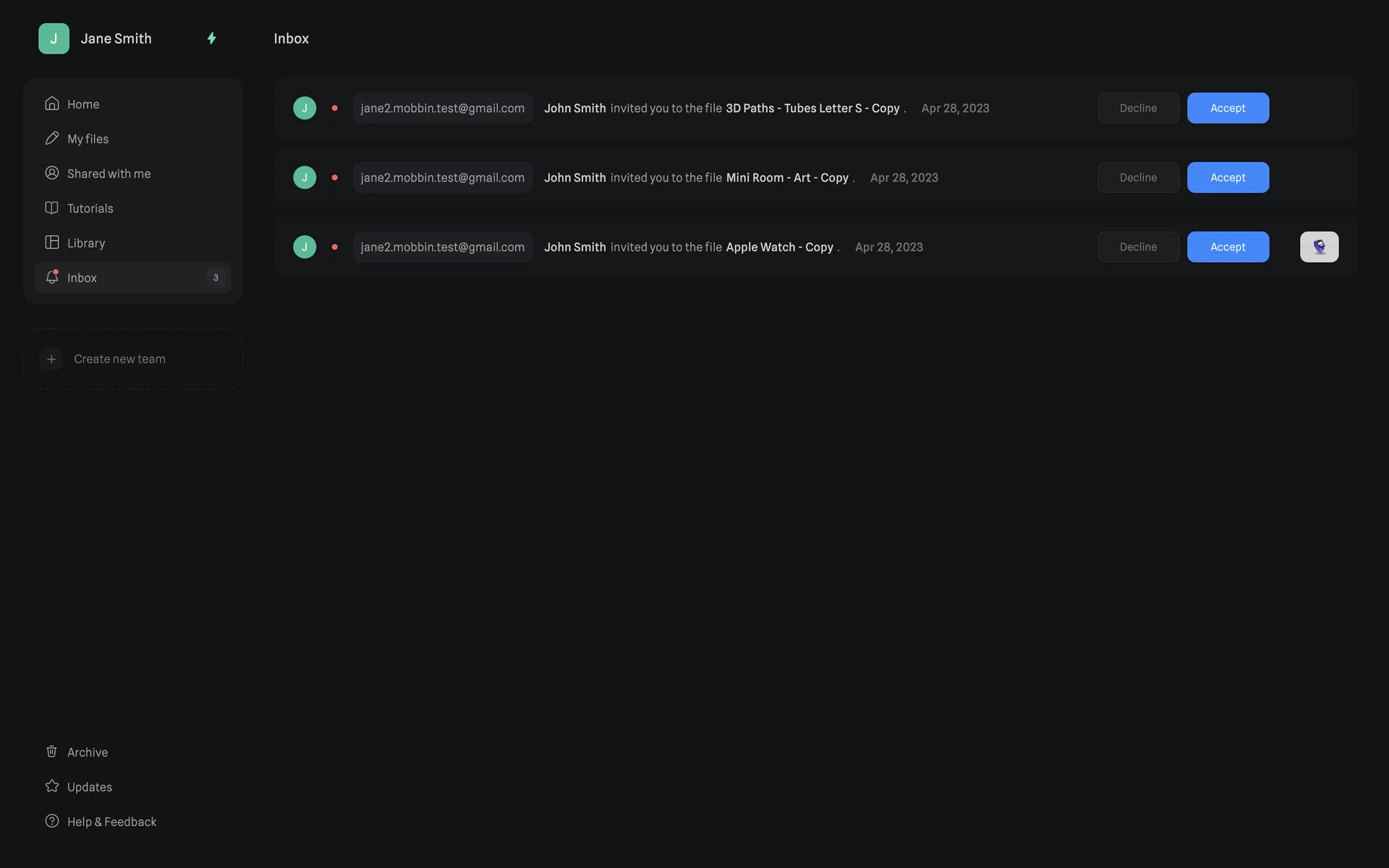This screenshot has height=868, width=1389.
Task: Open the Apple Watch file thumbnail
Action: tap(1319, 247)
